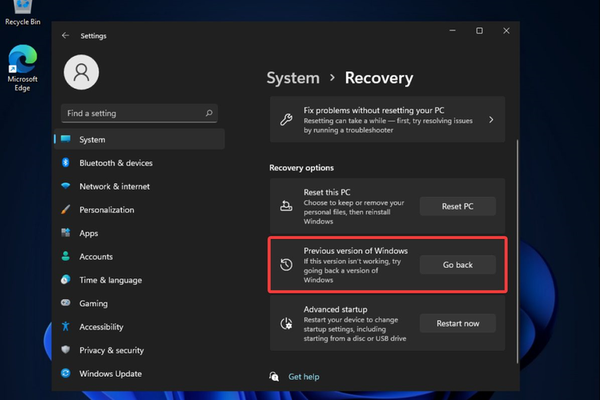Image resolution: width=600 pixels, height=400 pixels.
Task: Go to Windows Update
Action: [109, 373]
